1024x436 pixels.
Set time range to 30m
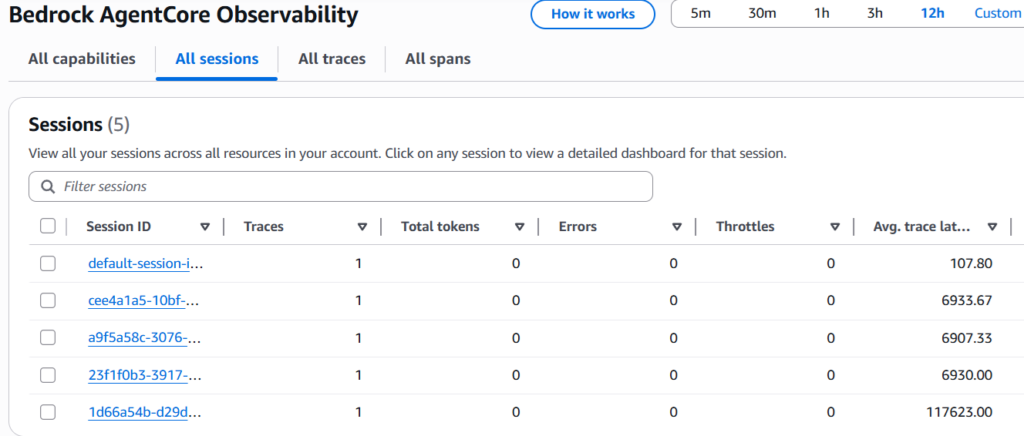(762, 14)
